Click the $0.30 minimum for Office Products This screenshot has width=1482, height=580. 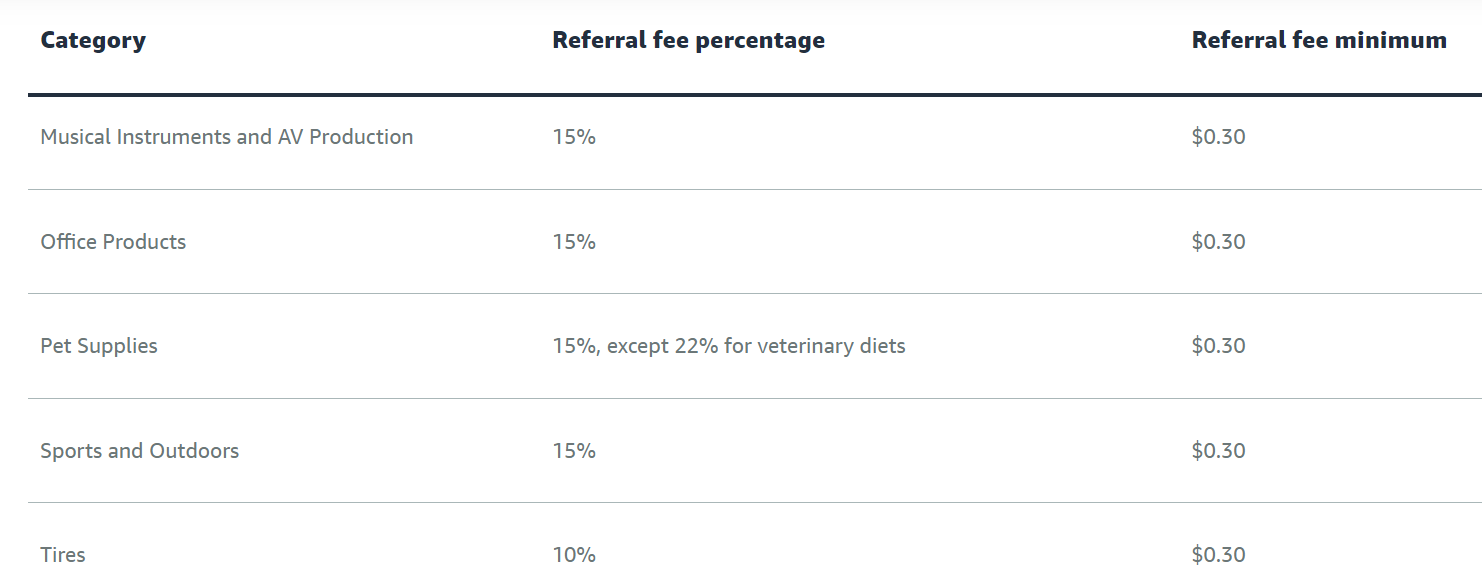coord(1218,242)
